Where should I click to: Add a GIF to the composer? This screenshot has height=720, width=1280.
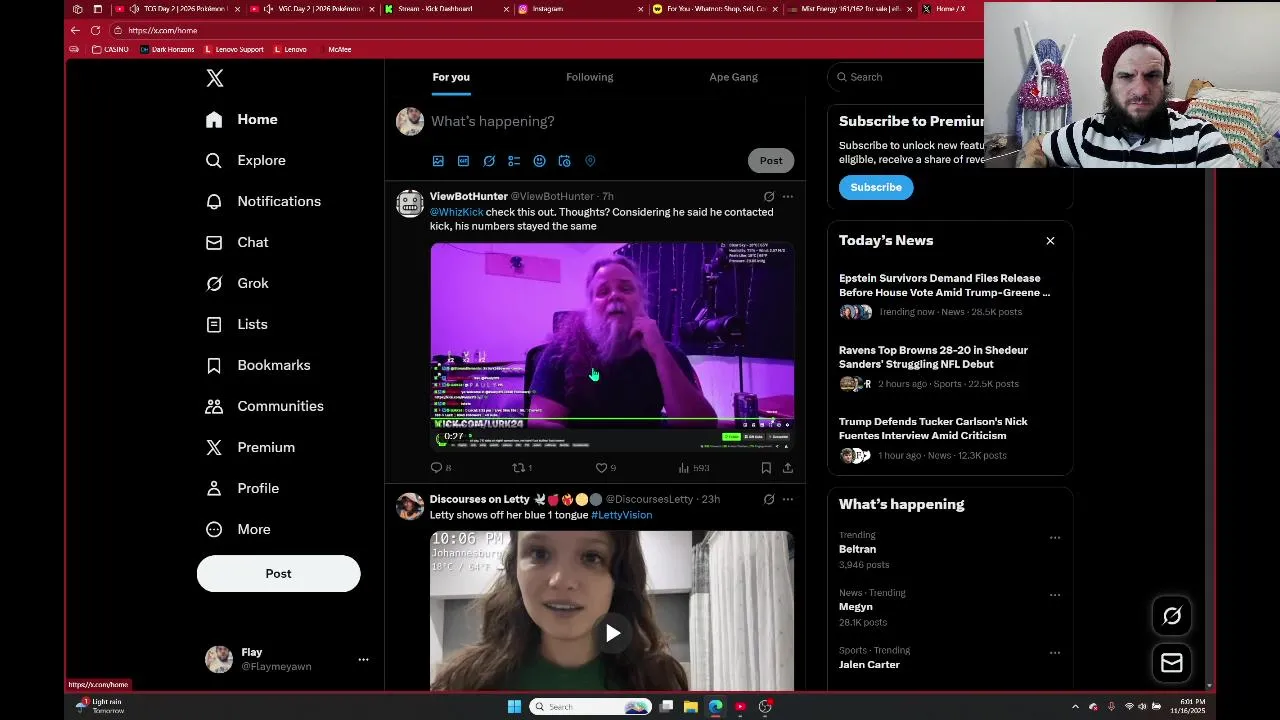click(463, 161)
